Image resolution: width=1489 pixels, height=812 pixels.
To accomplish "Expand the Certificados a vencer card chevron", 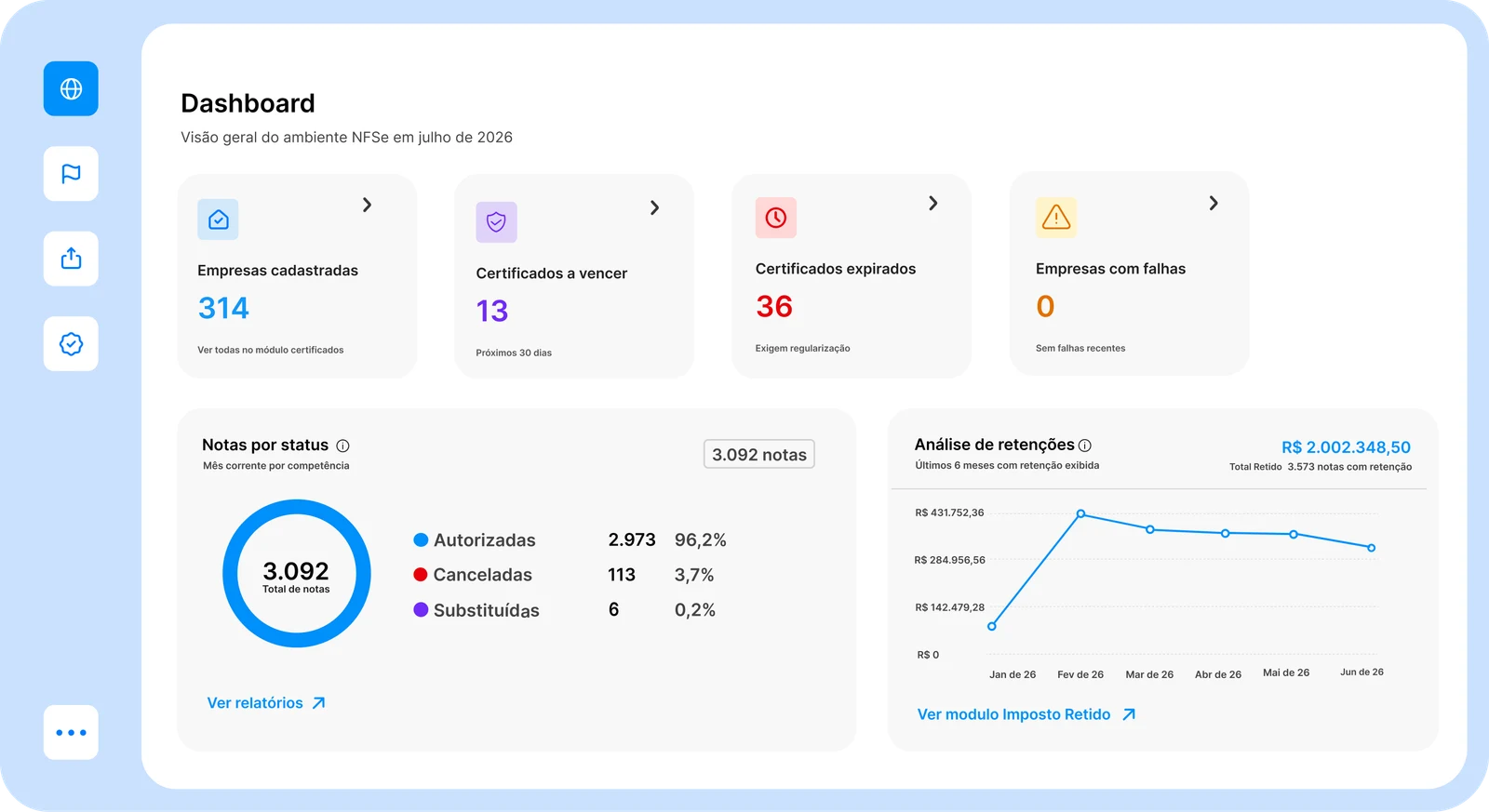I will (655, 207).
